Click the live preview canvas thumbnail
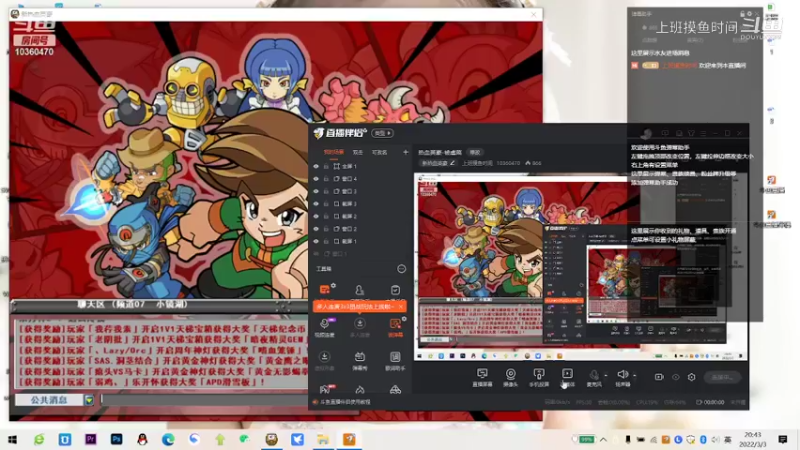Screen dimensions: 800x450 pos(581,267)
